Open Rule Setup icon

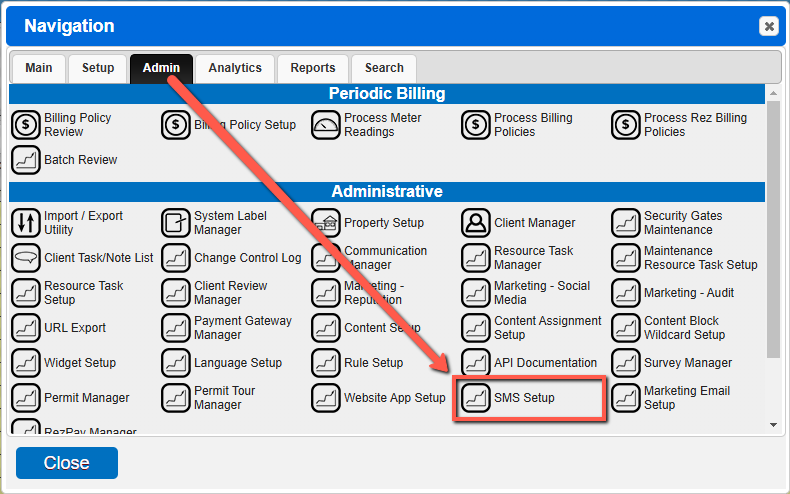point(326,363)
